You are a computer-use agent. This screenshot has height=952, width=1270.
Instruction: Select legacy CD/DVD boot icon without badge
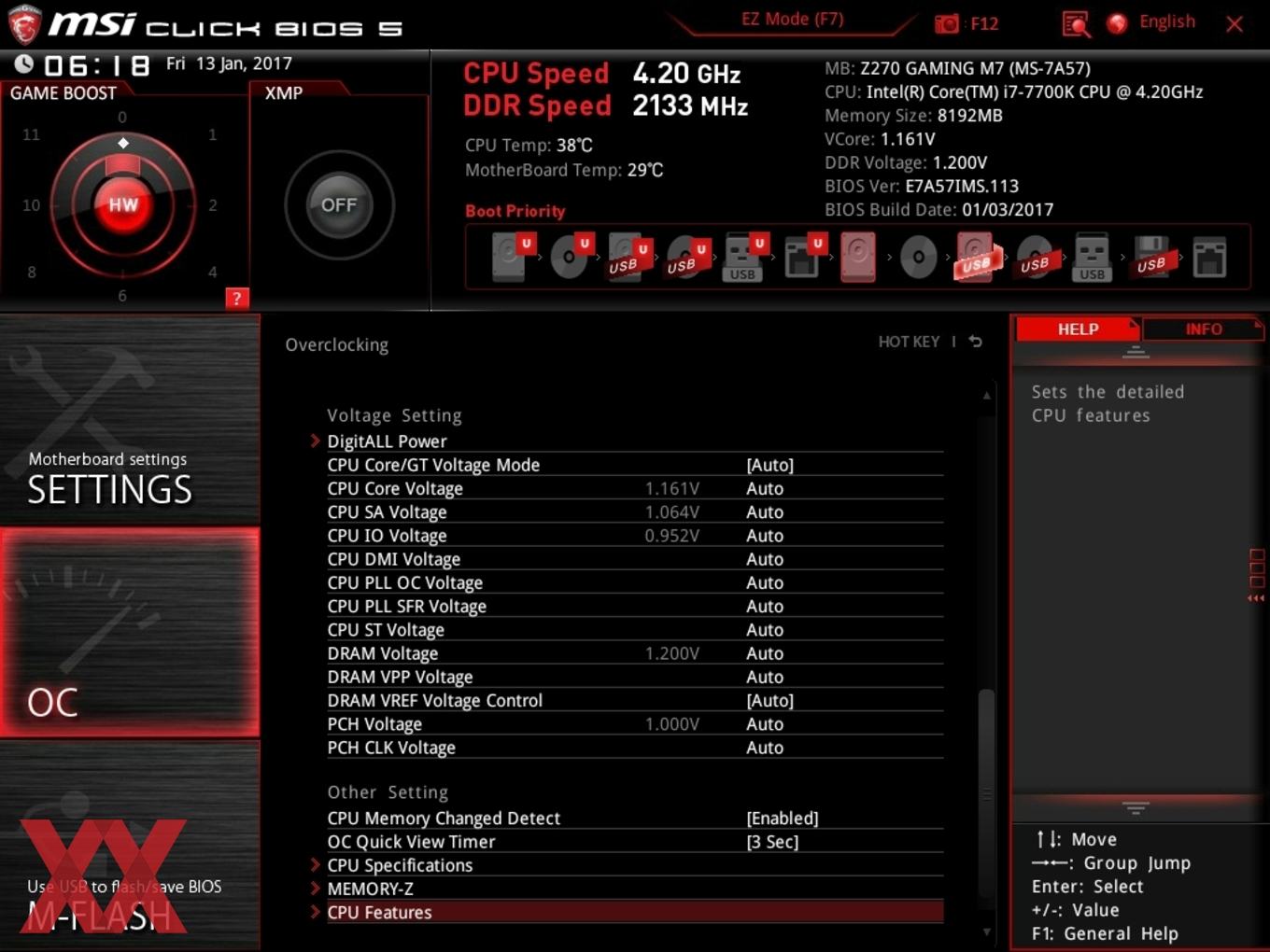tap(918, 257)
